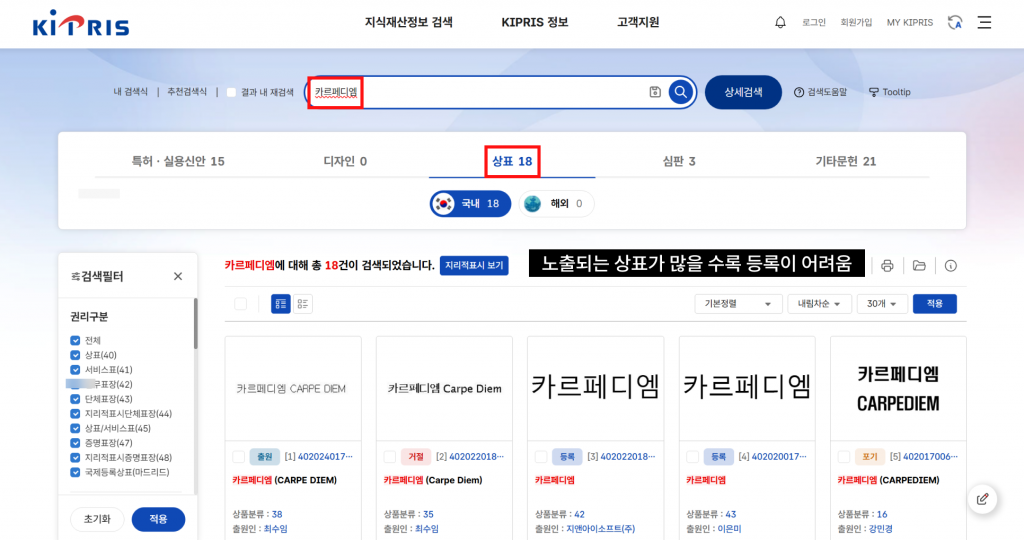Viewport: 1024px width, 540px height.
Task: Open thumbnail 카르페디엠 CARPEDIEM result [5]
Action: point(898,389)
